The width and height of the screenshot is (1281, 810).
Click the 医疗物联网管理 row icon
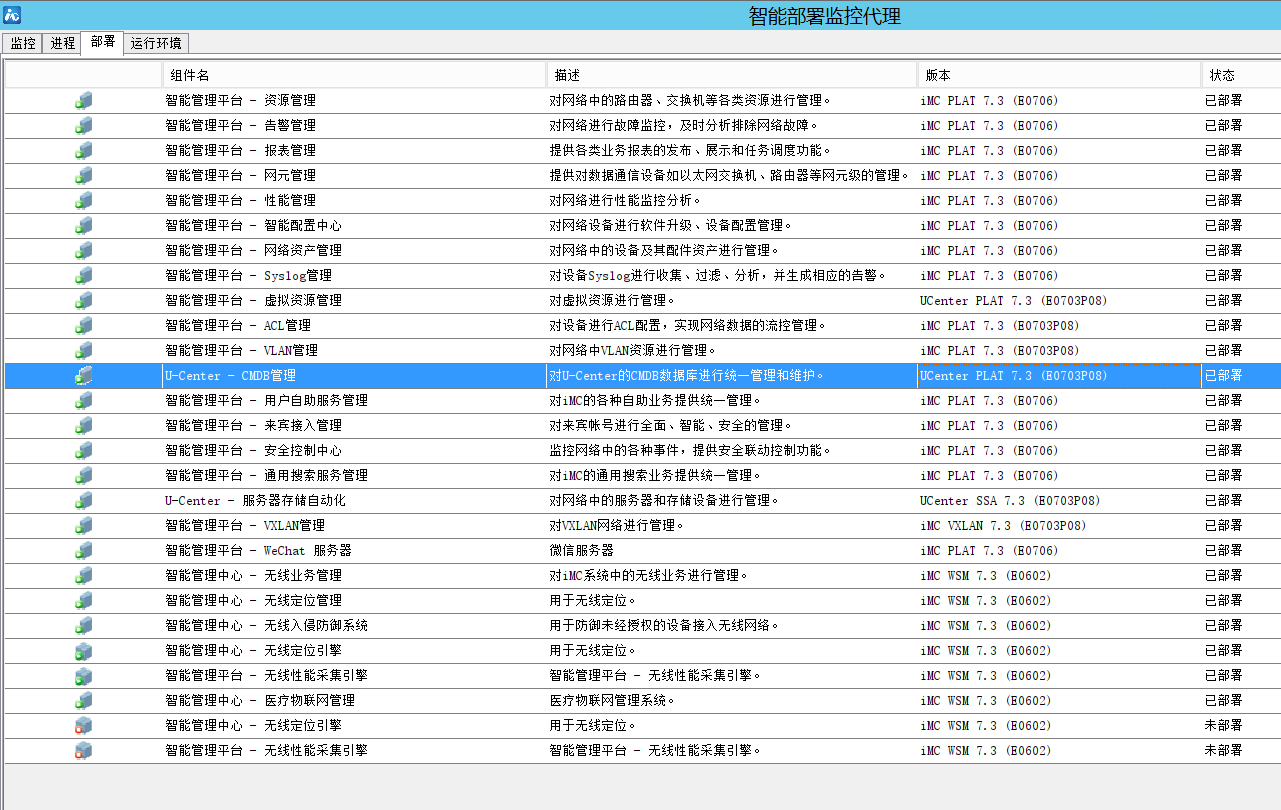pos(84,700)
